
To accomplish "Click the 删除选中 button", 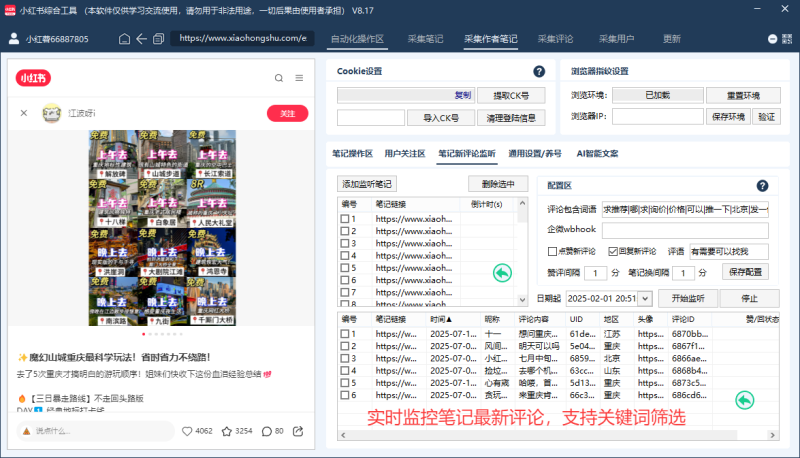I will 498,184.
